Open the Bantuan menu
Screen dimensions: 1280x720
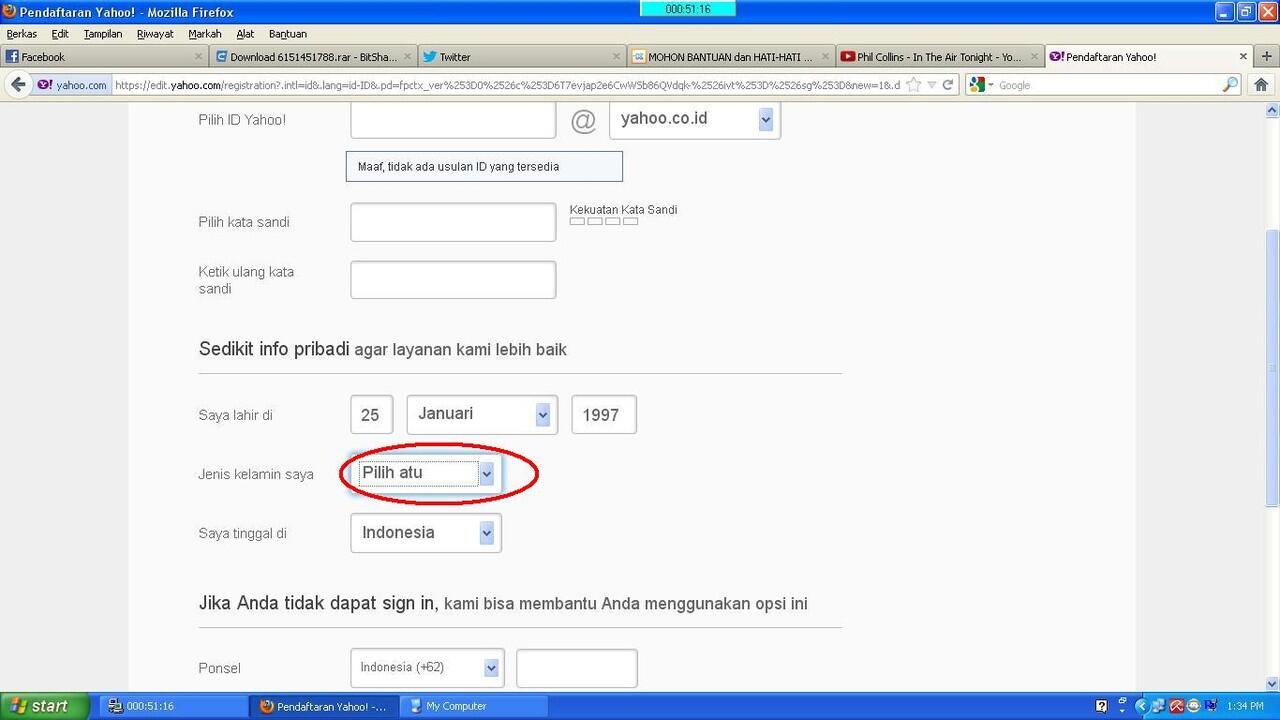(x=288, y=34)
